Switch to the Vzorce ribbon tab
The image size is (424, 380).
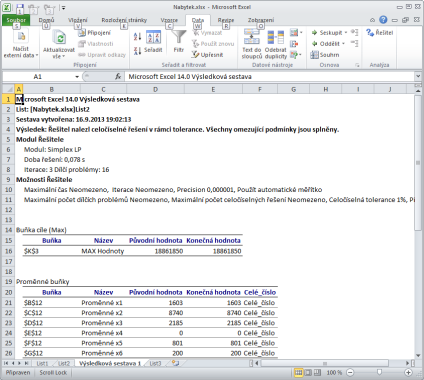[x=169, y=20]
